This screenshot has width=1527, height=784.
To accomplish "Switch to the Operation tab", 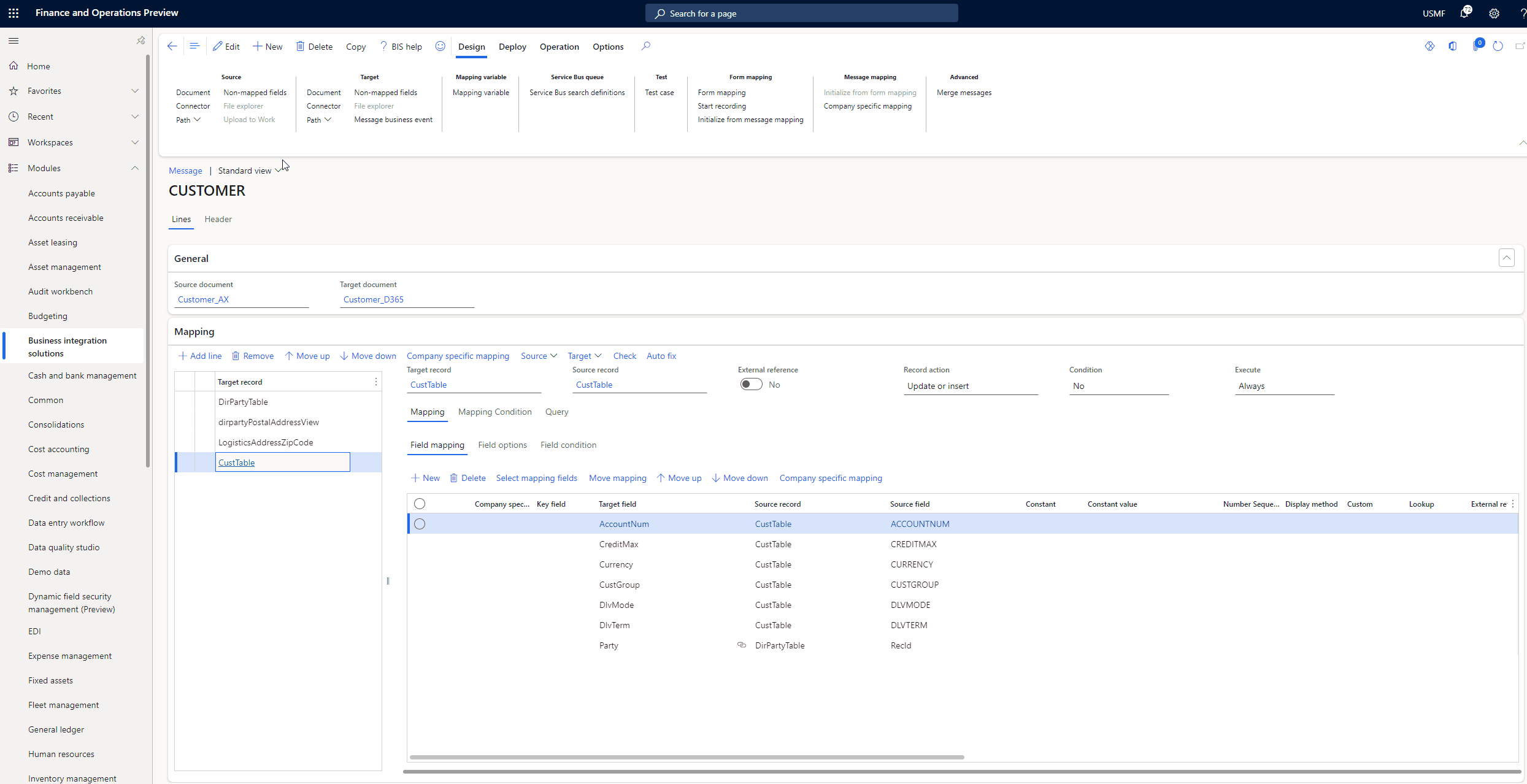I will click(560, 47).
